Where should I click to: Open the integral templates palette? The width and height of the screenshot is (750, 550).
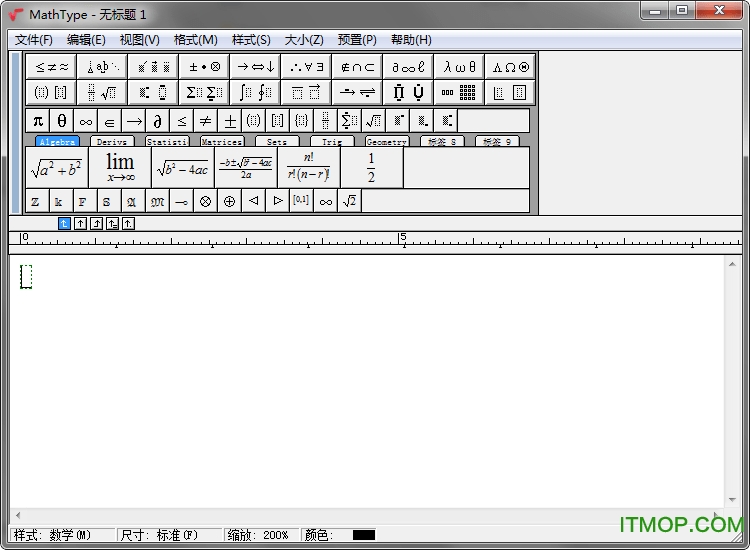click(256, 92)
